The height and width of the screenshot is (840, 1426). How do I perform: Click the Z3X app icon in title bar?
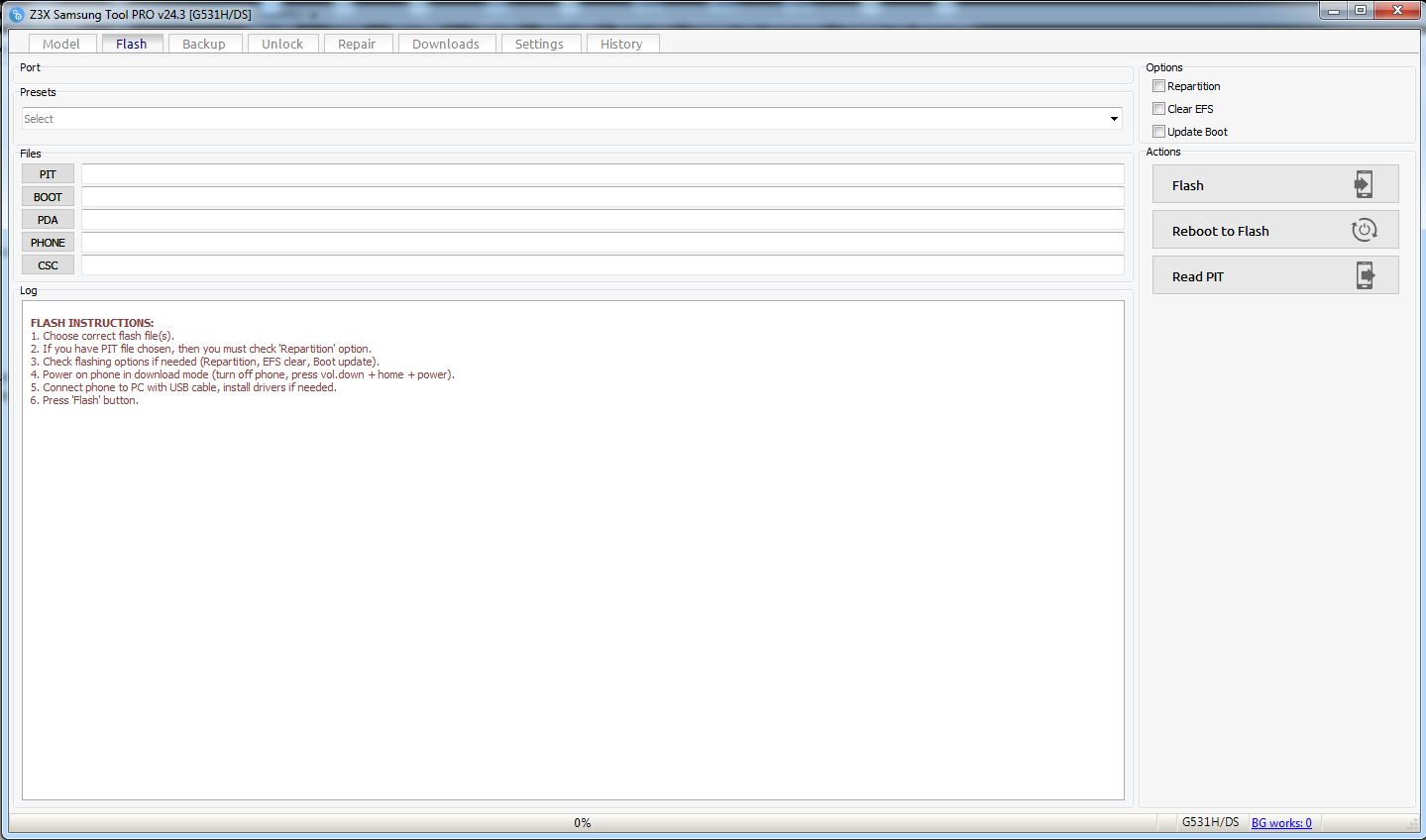16,15
